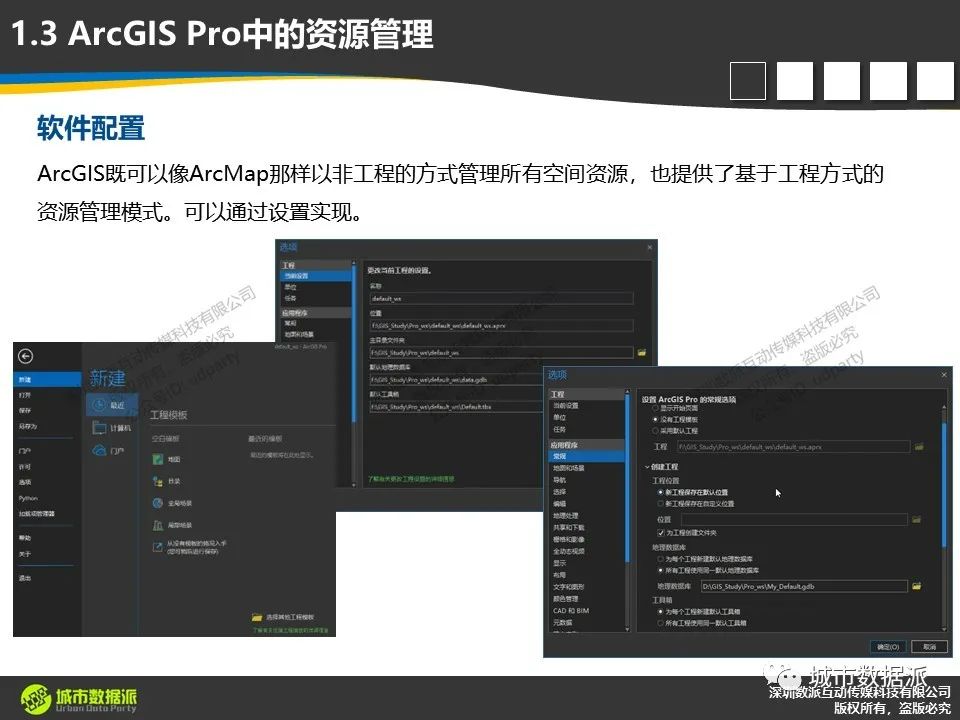Select 单位 in back 选项 dialog list
The image size is (960, 720).
pyautogui.click(x=290, y=287)
